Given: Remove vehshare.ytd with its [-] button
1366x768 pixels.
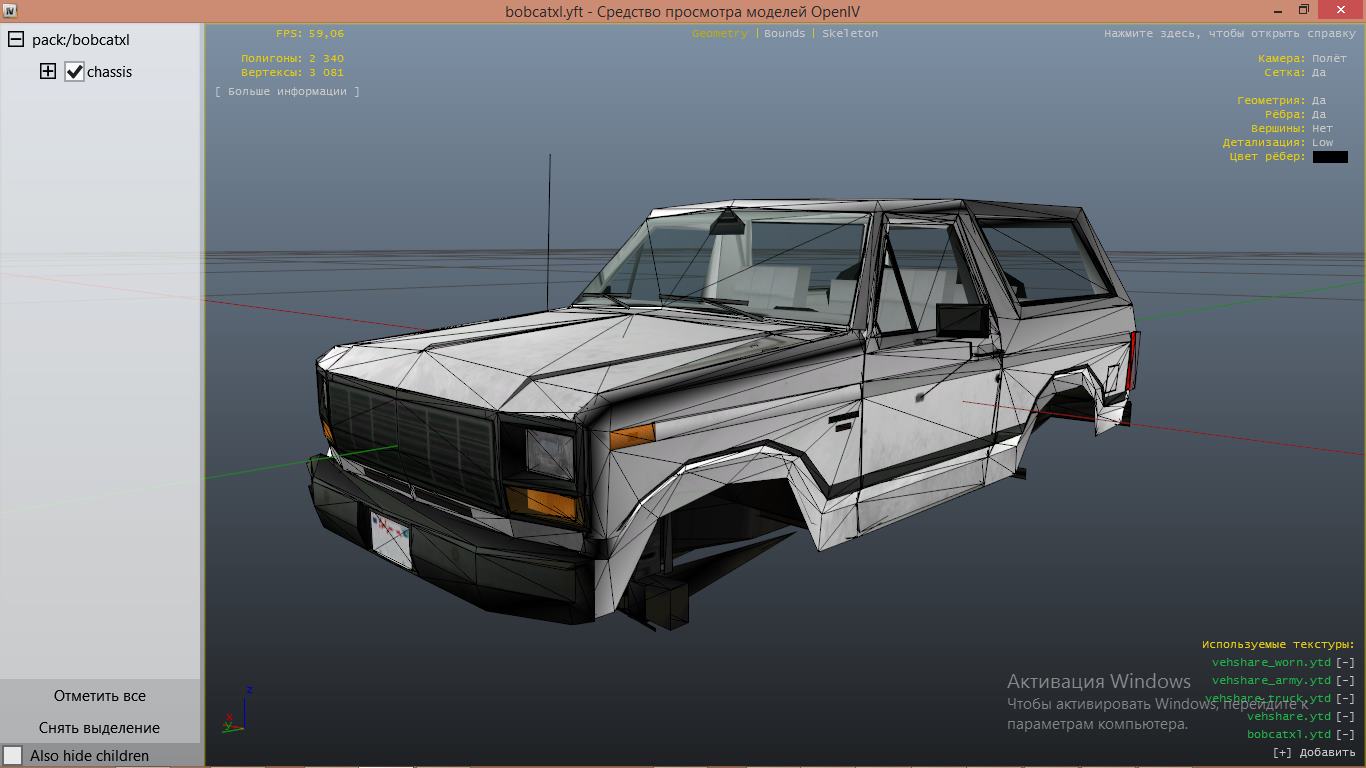Looking at the screenshot, I should [x=1345, y=716].
